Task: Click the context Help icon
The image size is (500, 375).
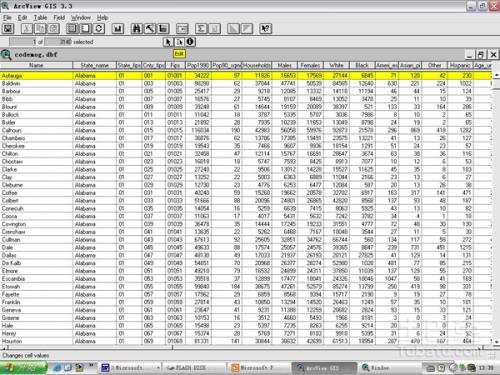Action: (x=265, y=29)
